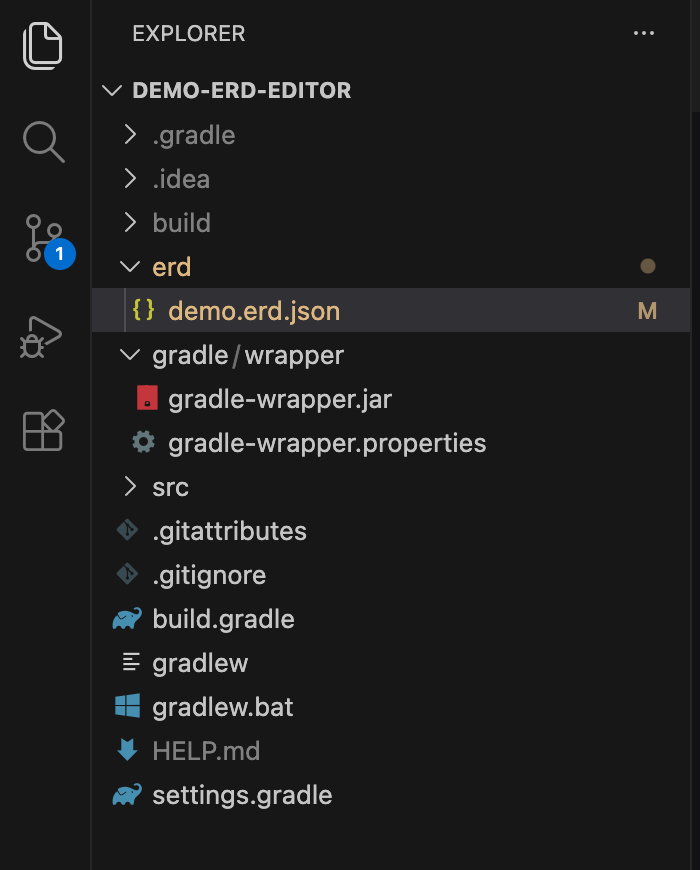Open Source Control view icon
The height and width of the screenshot is (870, 700).
pos(43,239)
